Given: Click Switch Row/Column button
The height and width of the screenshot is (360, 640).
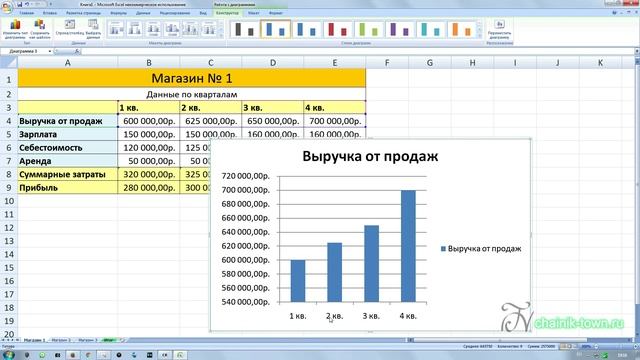Looking at the screenshot, I should point(70,28).
